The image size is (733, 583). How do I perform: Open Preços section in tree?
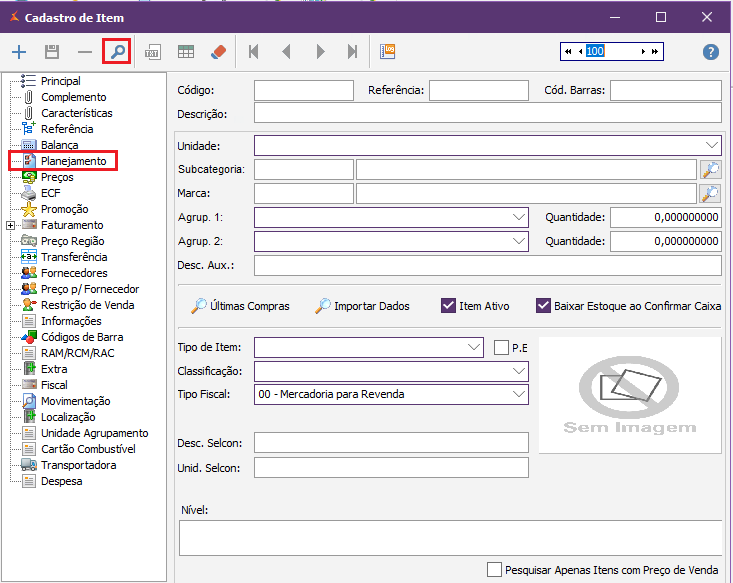tap(57, 177)
